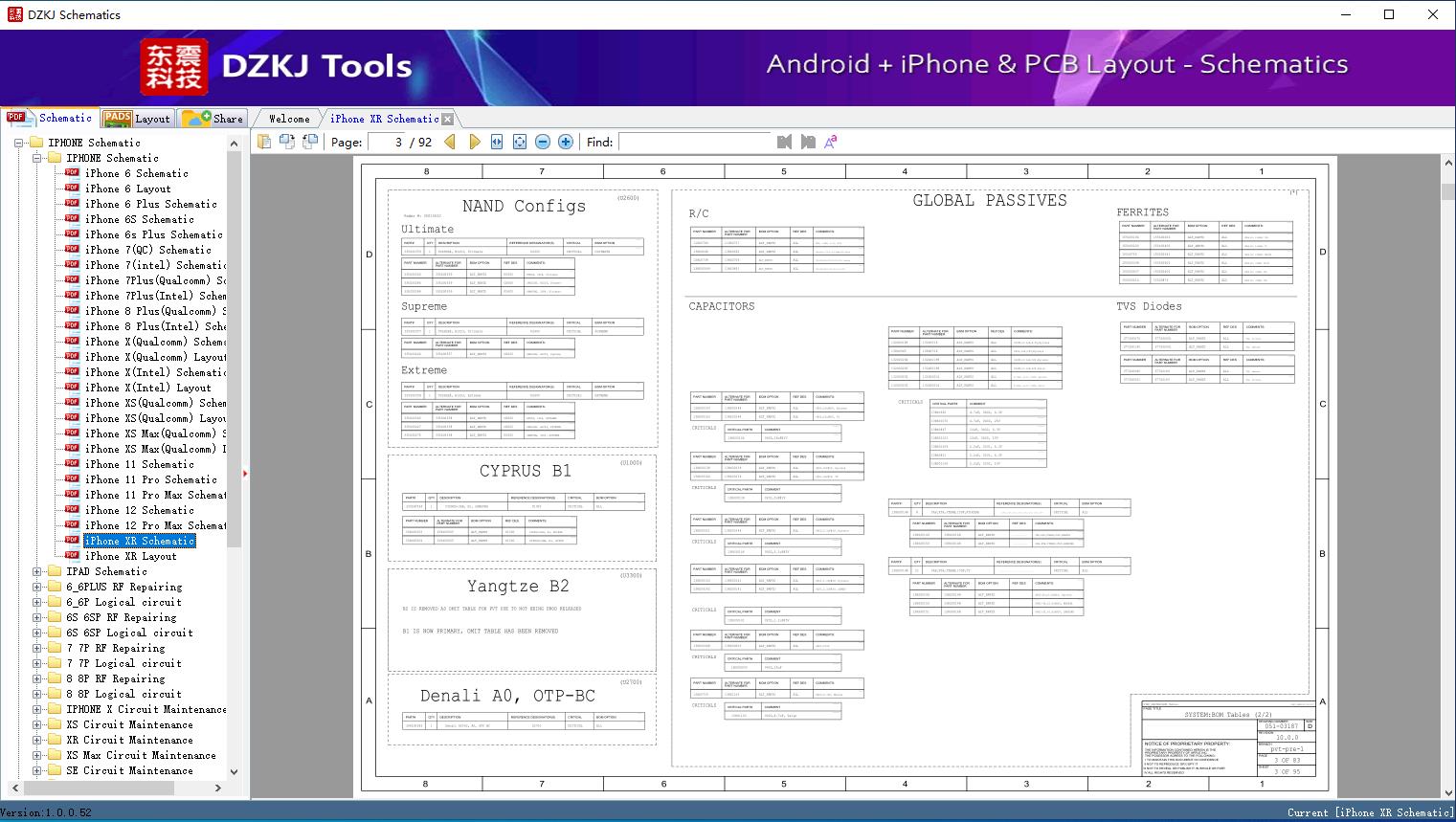Switch to the Schematic tab
This screenshot has height=822, width=1456.
click(x=50, y=118)
